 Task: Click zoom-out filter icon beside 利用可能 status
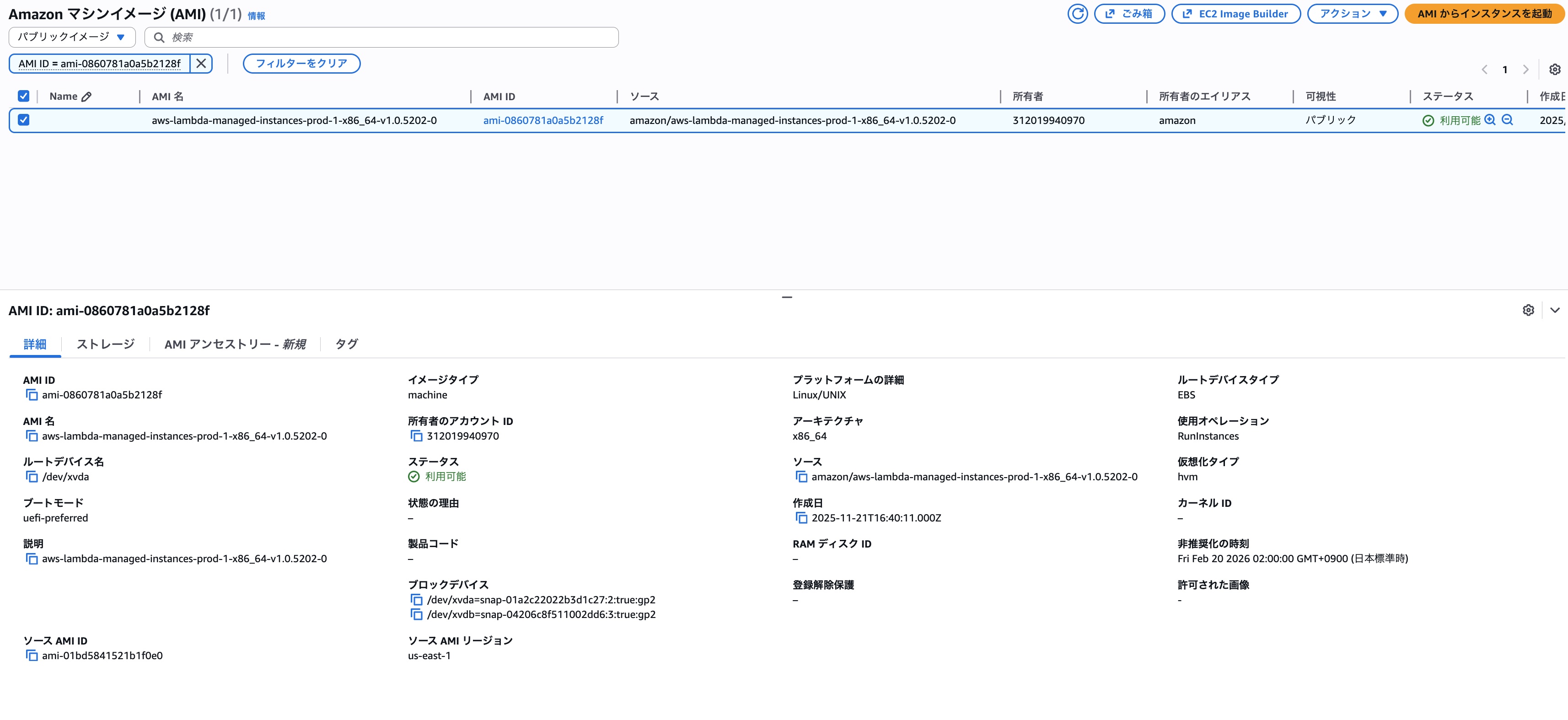1507,120
